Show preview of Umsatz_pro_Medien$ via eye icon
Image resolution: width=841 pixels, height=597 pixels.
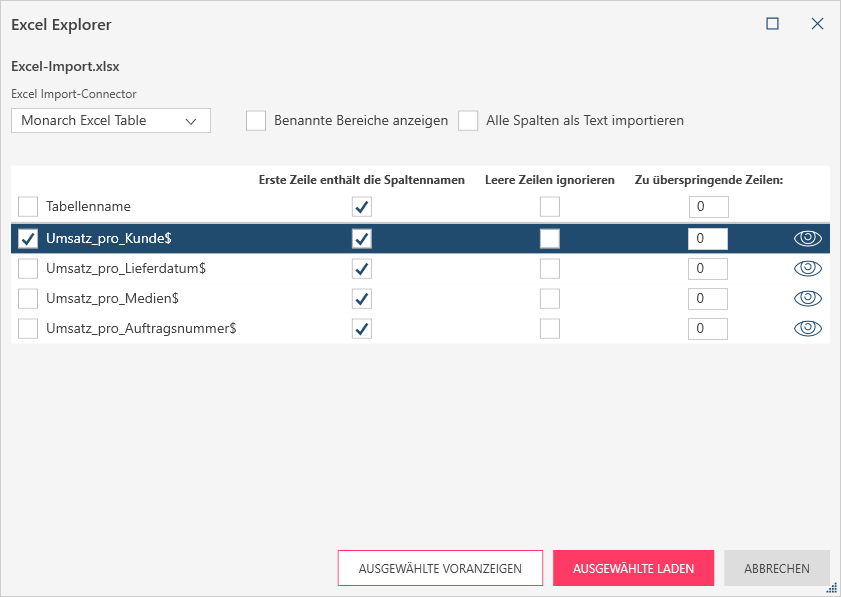pos(807,298)
